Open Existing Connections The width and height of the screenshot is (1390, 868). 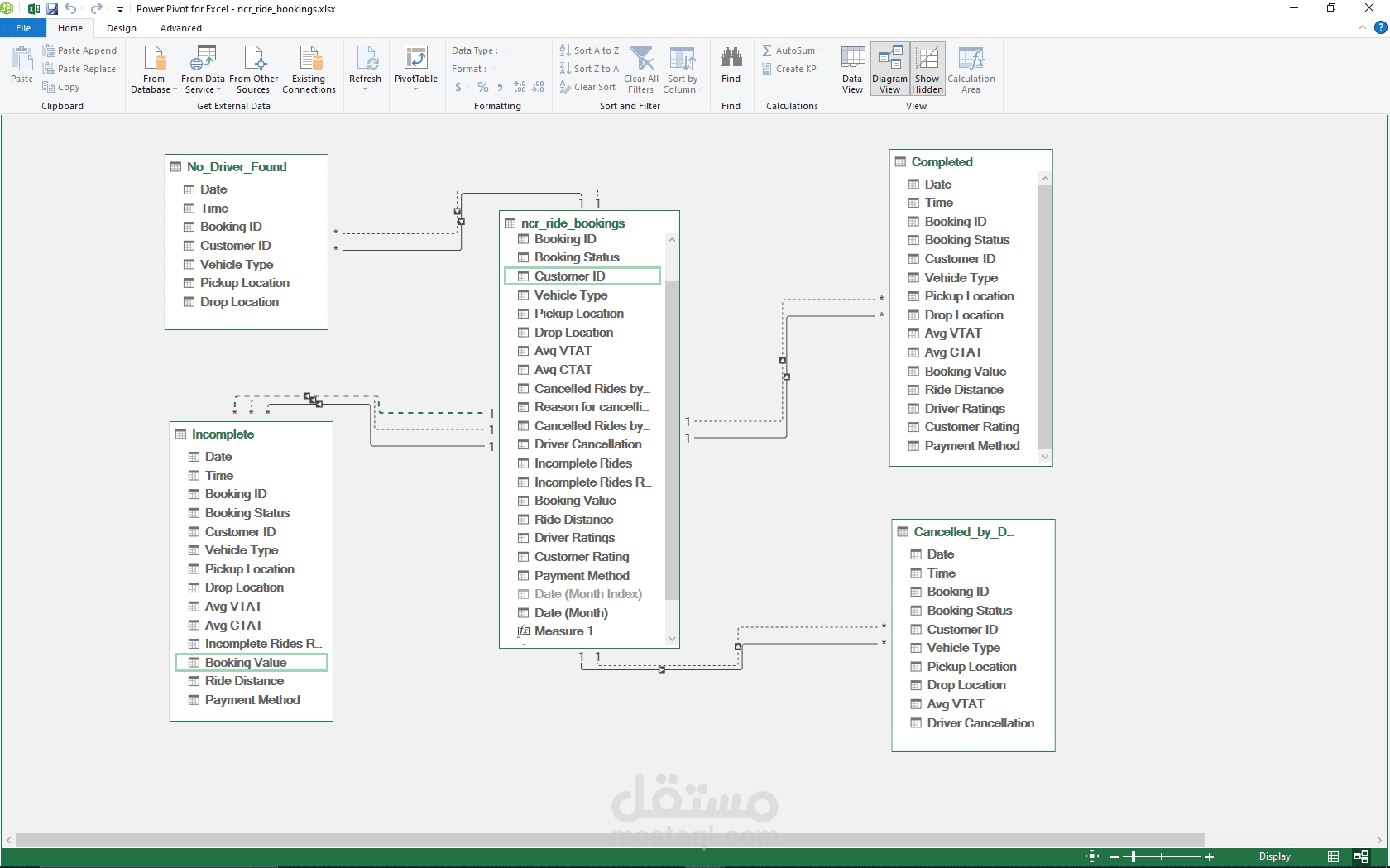pos(309,70)
